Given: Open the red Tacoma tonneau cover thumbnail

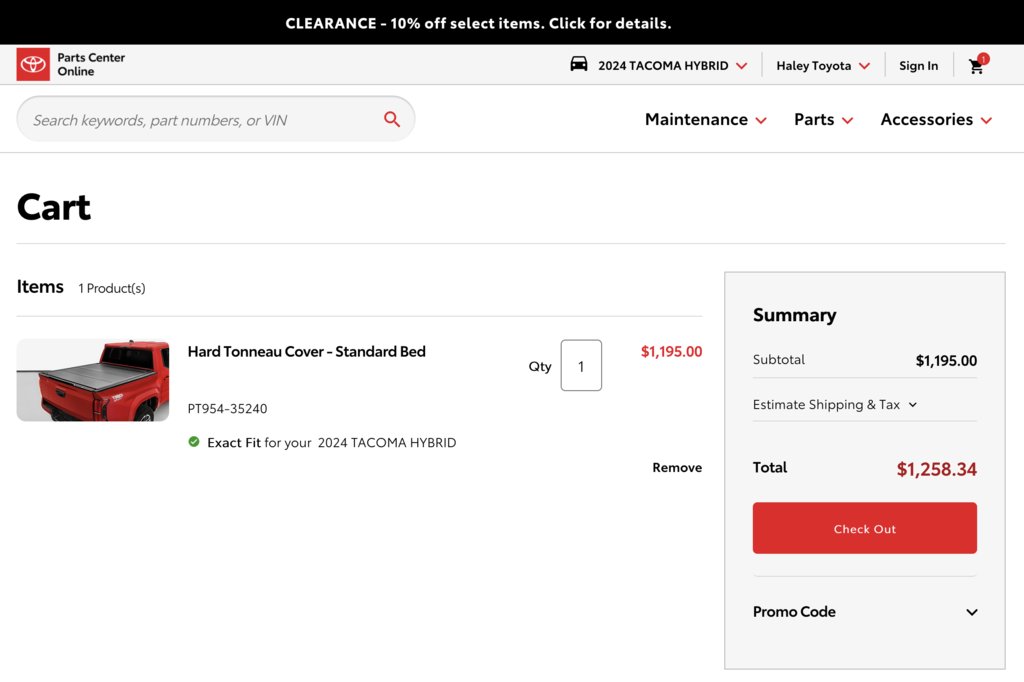Looking at the screenshot, I should (93, 380).
